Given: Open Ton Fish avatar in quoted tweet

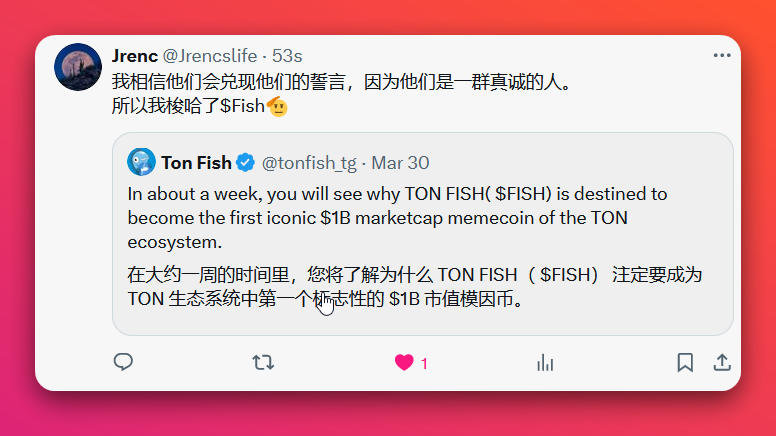Looking at the screenshot, I should pyautogui.click(x=141, y=162).
